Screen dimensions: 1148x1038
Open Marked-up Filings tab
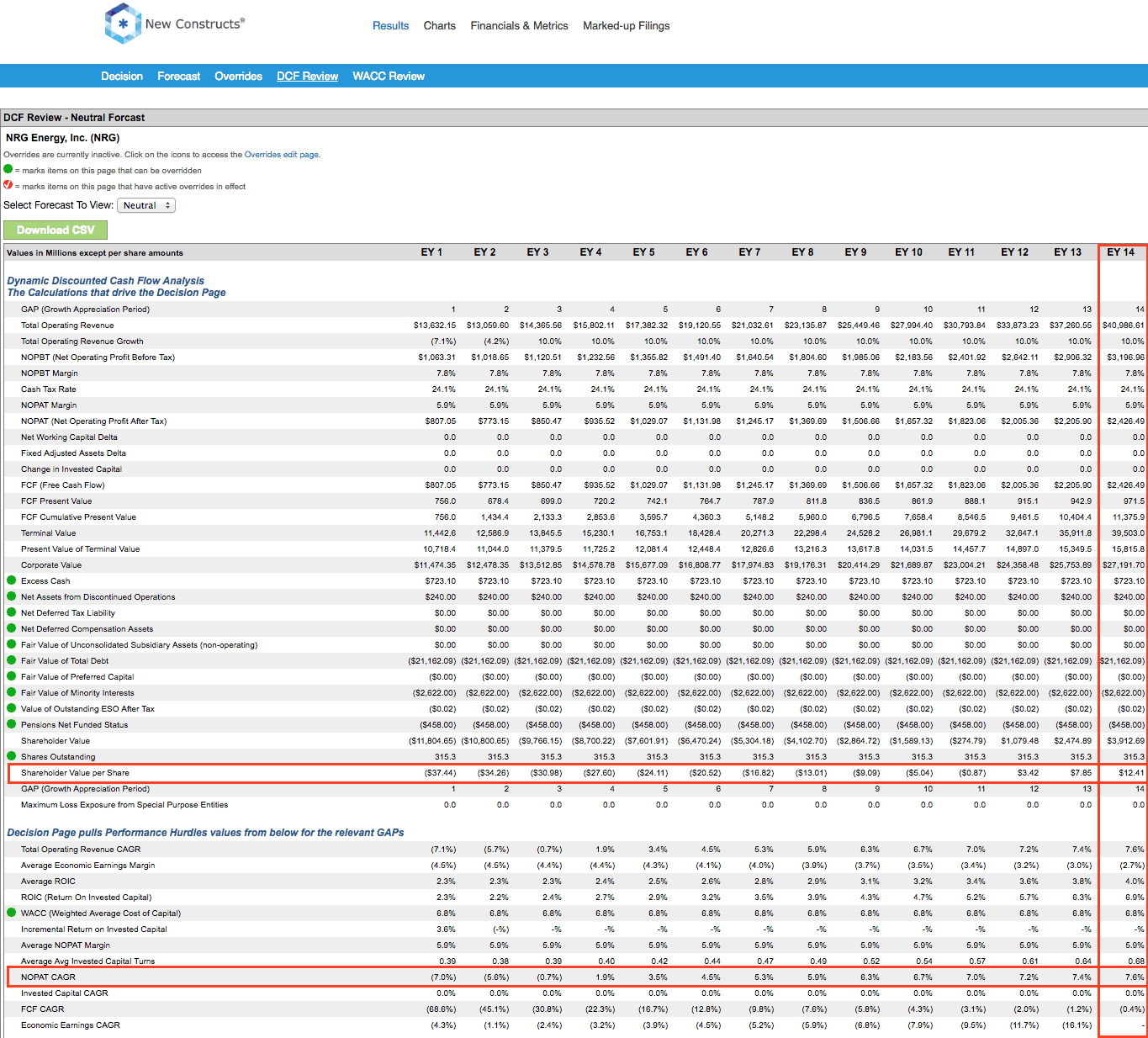tap(627, 26)
